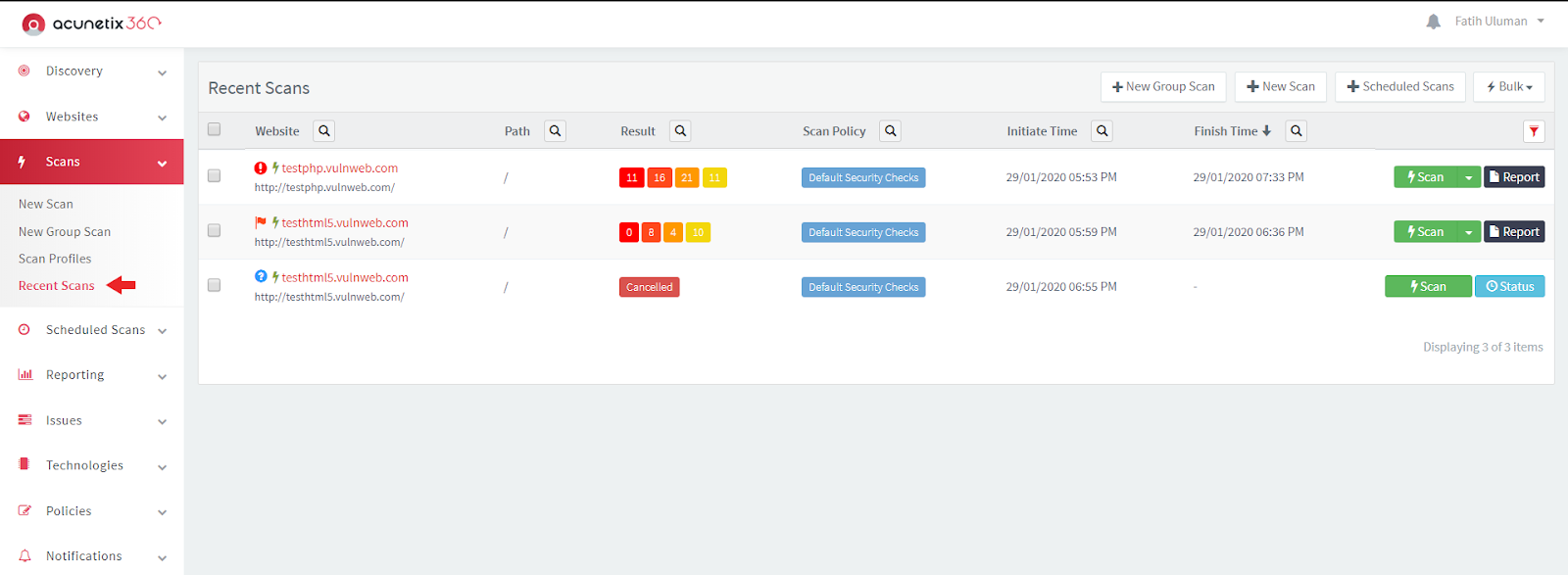Click the New Scan toolbar button
The width and height of the screenshot is (1568, 575).
(x=1281, y=87)
